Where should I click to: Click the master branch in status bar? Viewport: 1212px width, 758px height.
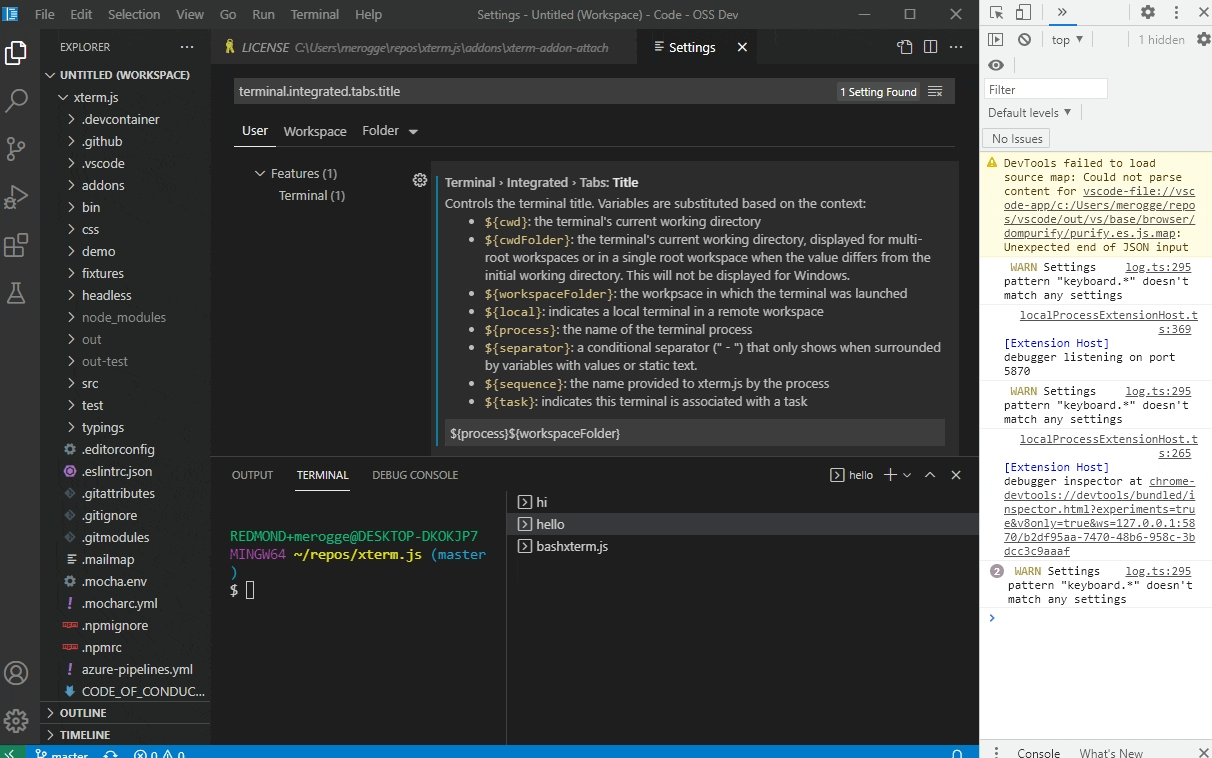click(62, 753)
